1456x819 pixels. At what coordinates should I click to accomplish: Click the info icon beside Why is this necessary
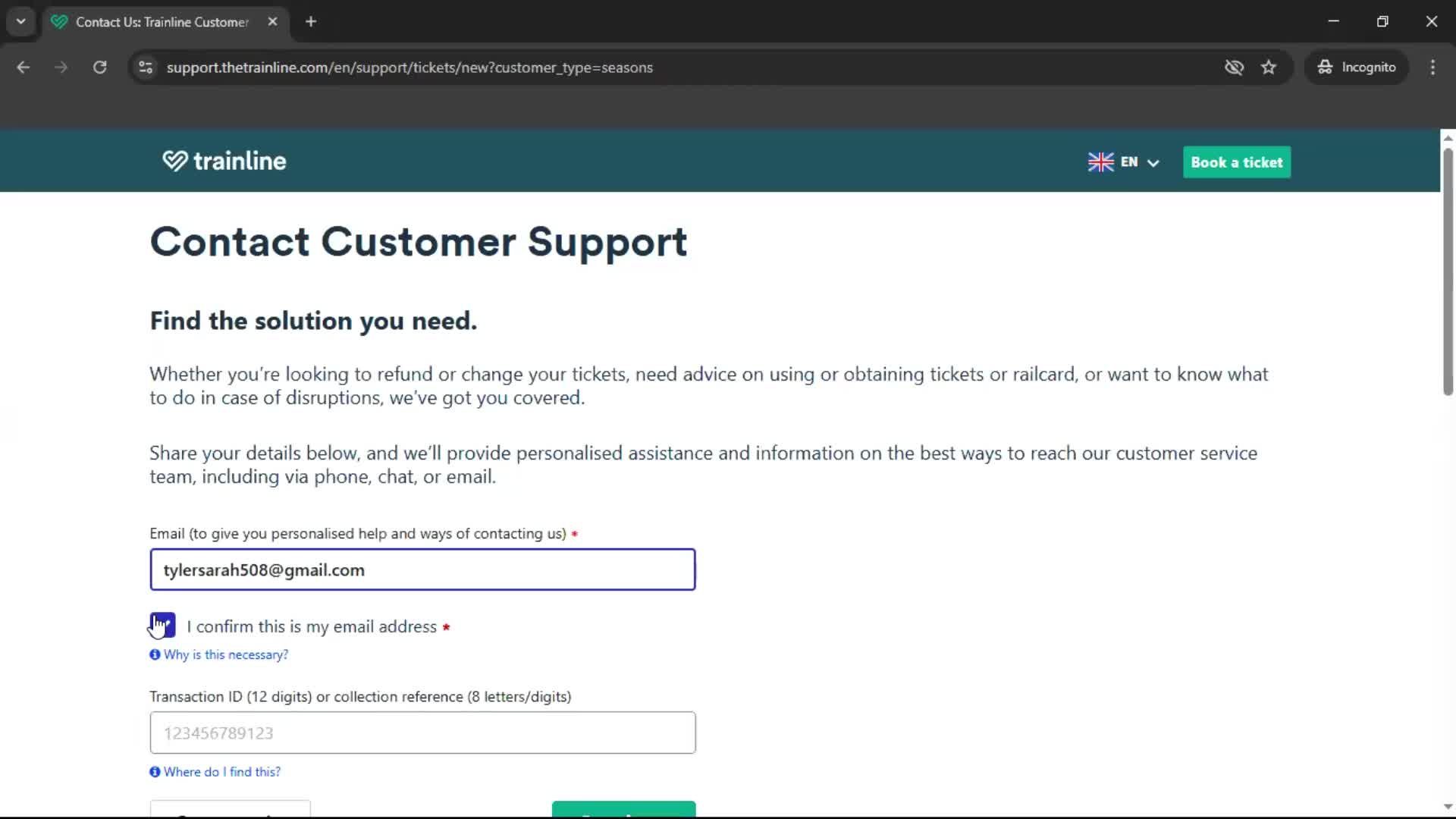tap(155, 654)
